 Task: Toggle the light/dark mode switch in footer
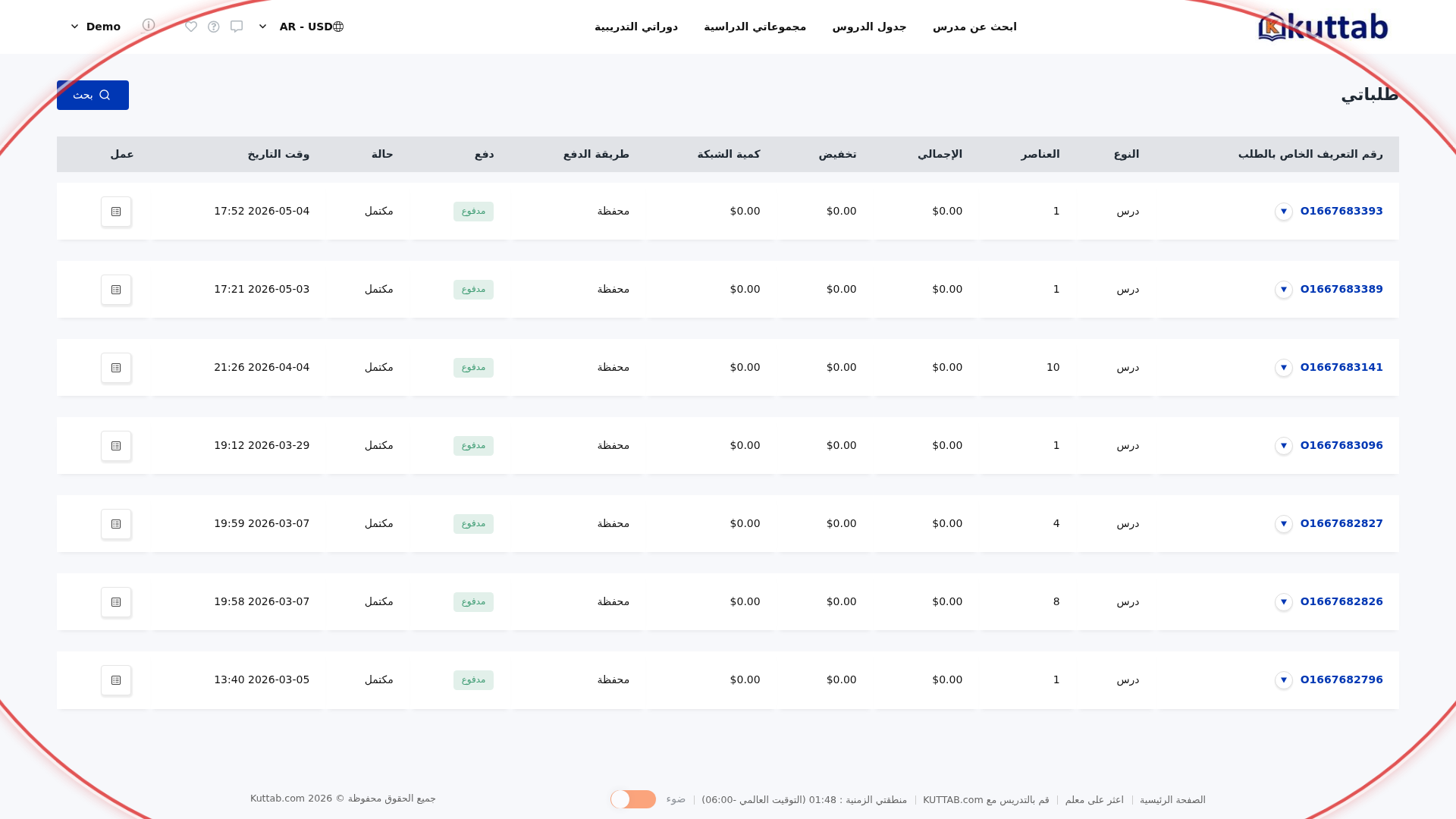pyautogui.click(x=633, y=799)
